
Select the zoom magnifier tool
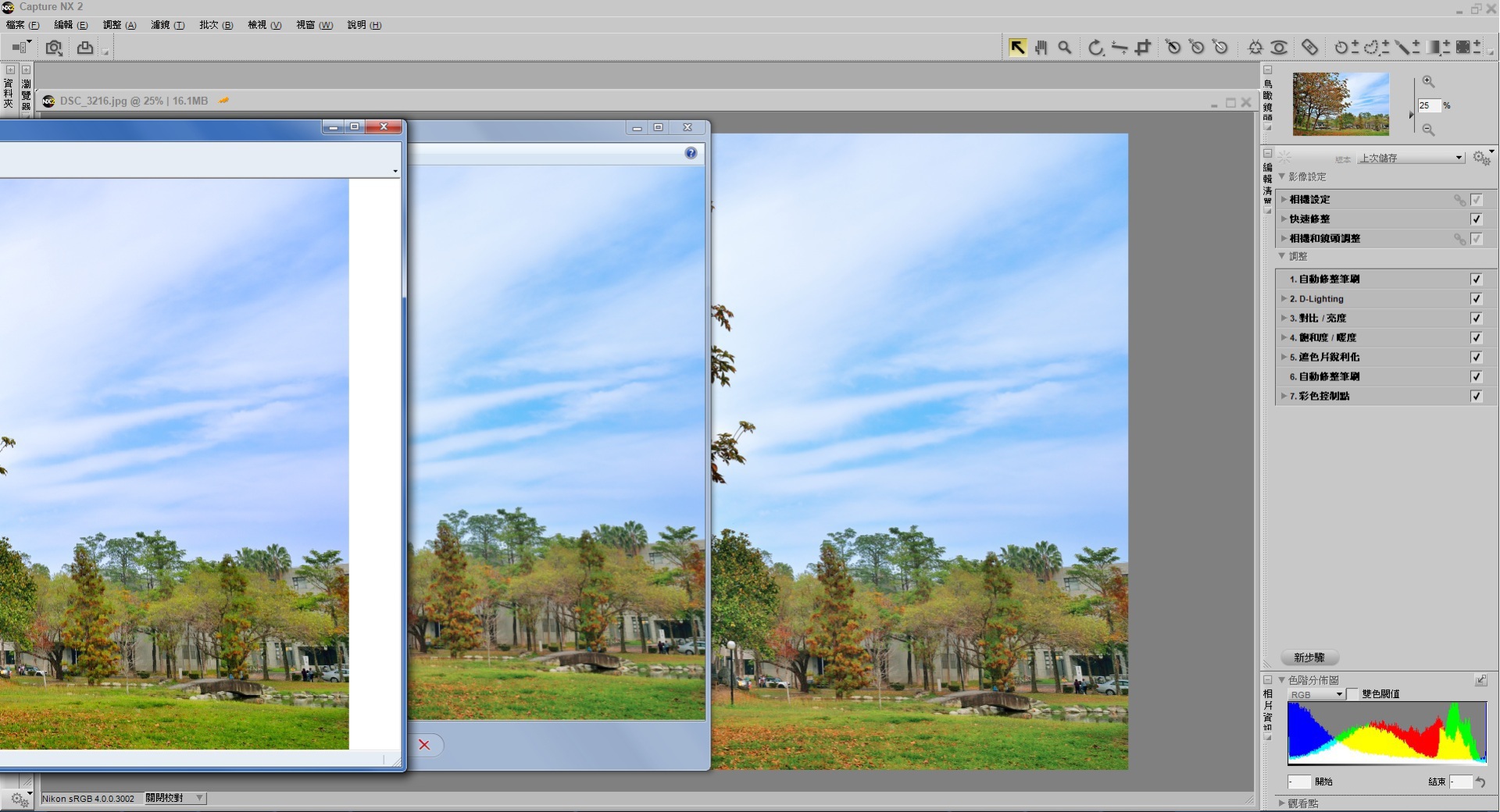[x=1064, y=48]
